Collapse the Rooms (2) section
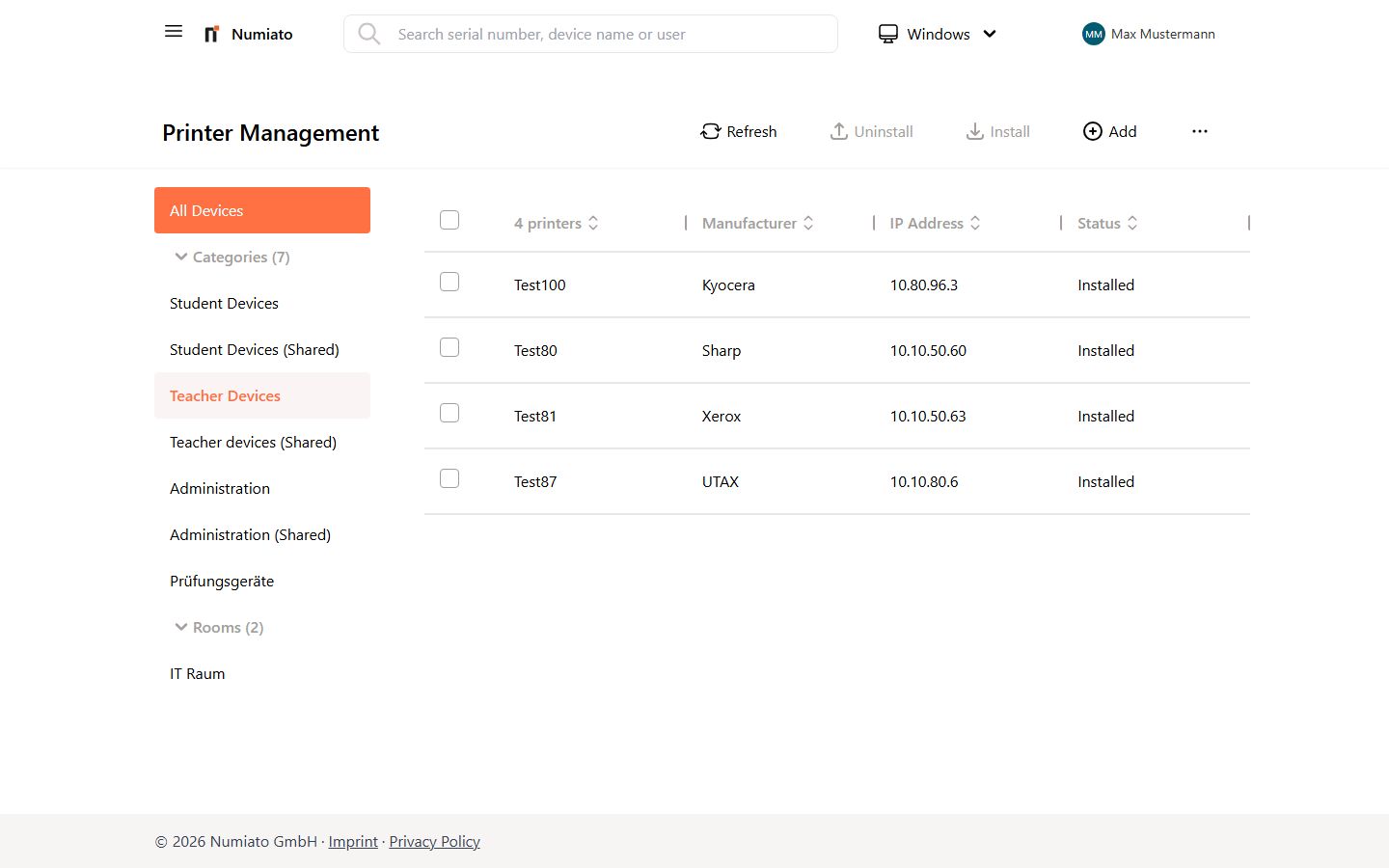The height and width of the screenshot is (868, 1389). click(219, 627)
